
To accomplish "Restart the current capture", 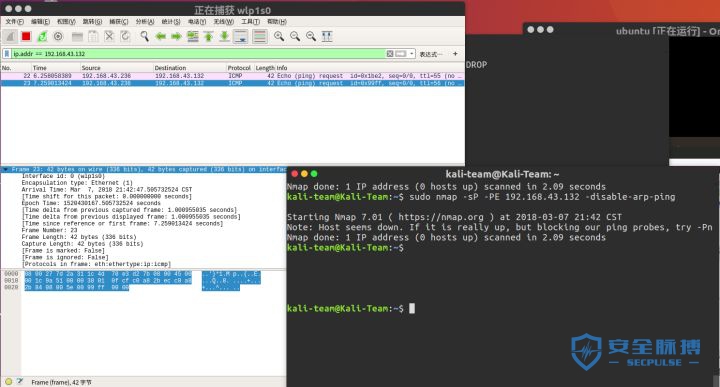I will (42, 36).
